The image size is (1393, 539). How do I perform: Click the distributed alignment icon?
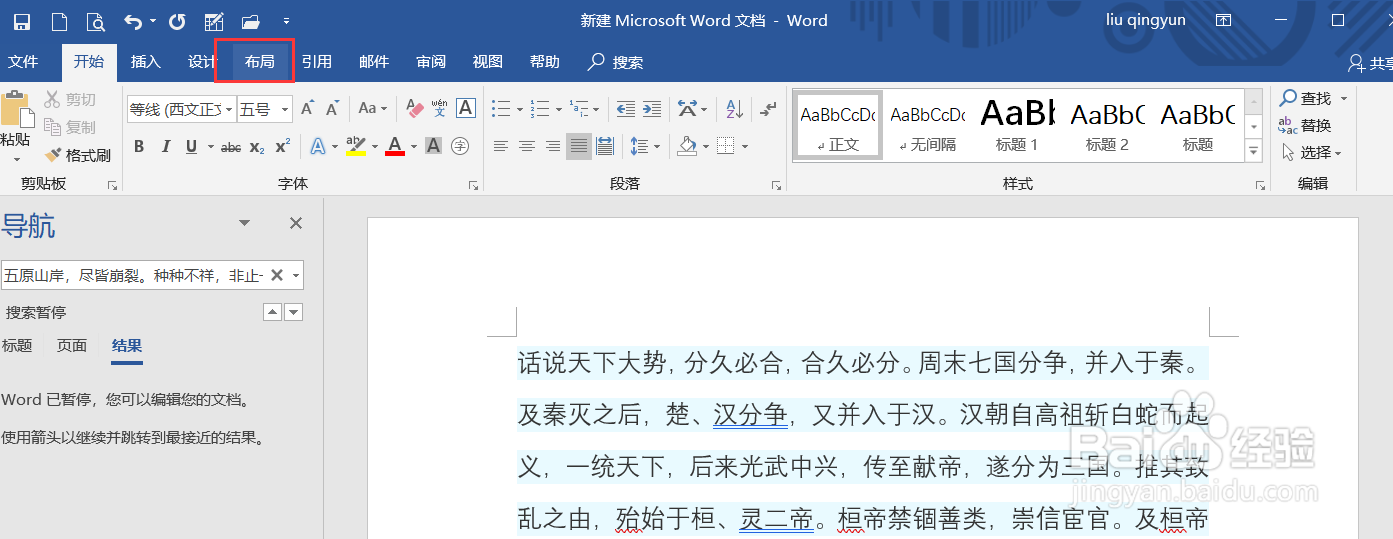click(605, 147)
